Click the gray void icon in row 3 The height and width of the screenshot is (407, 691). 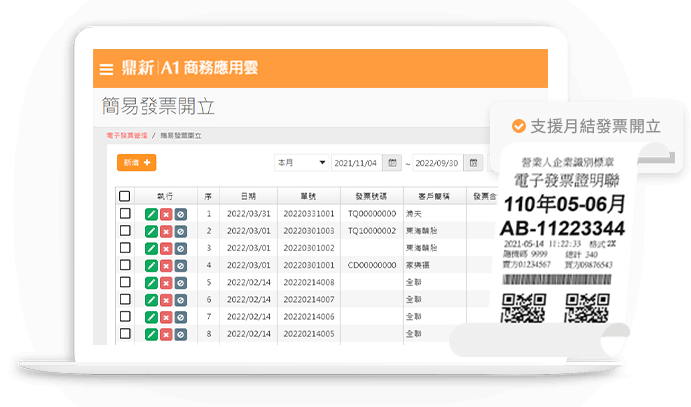(x=180, y=248)
